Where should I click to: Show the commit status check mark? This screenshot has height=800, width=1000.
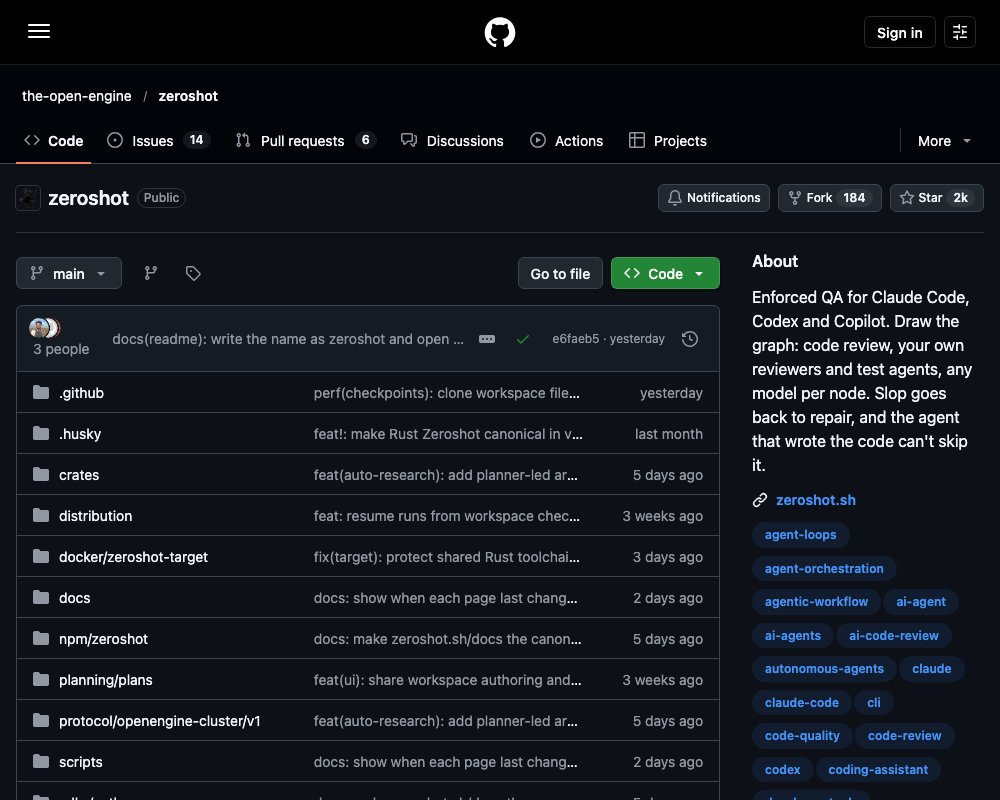(523, 339)
